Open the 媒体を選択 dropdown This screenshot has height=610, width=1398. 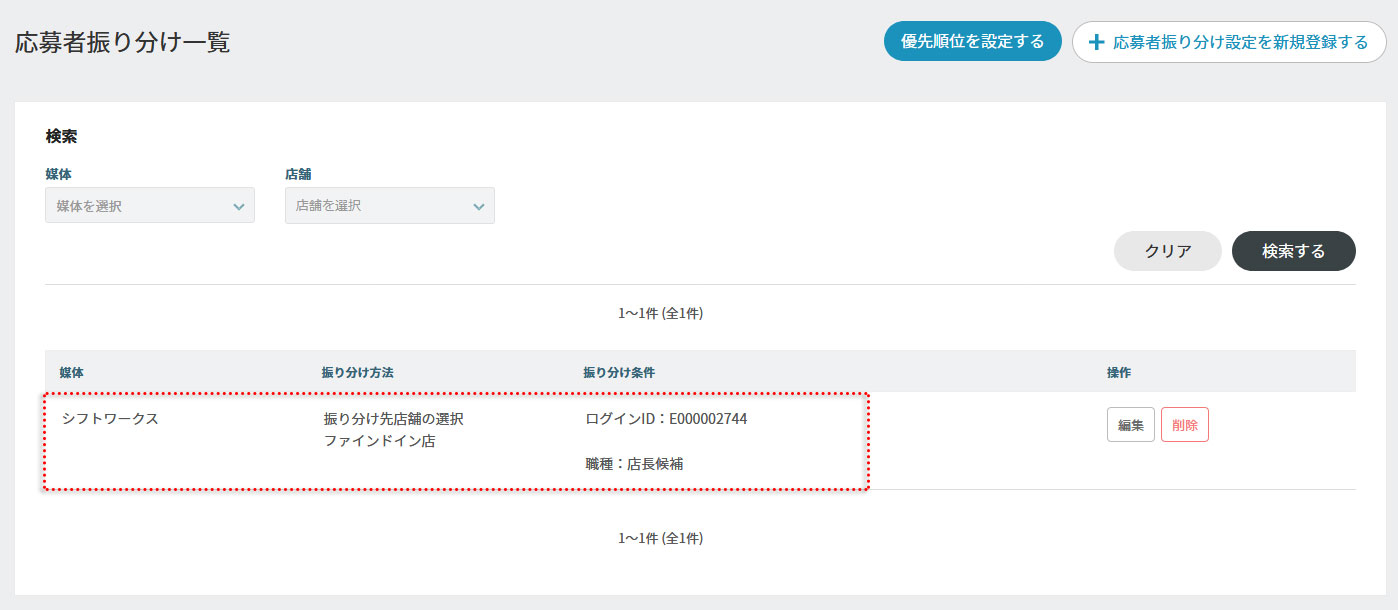click(x=149, y=206)
